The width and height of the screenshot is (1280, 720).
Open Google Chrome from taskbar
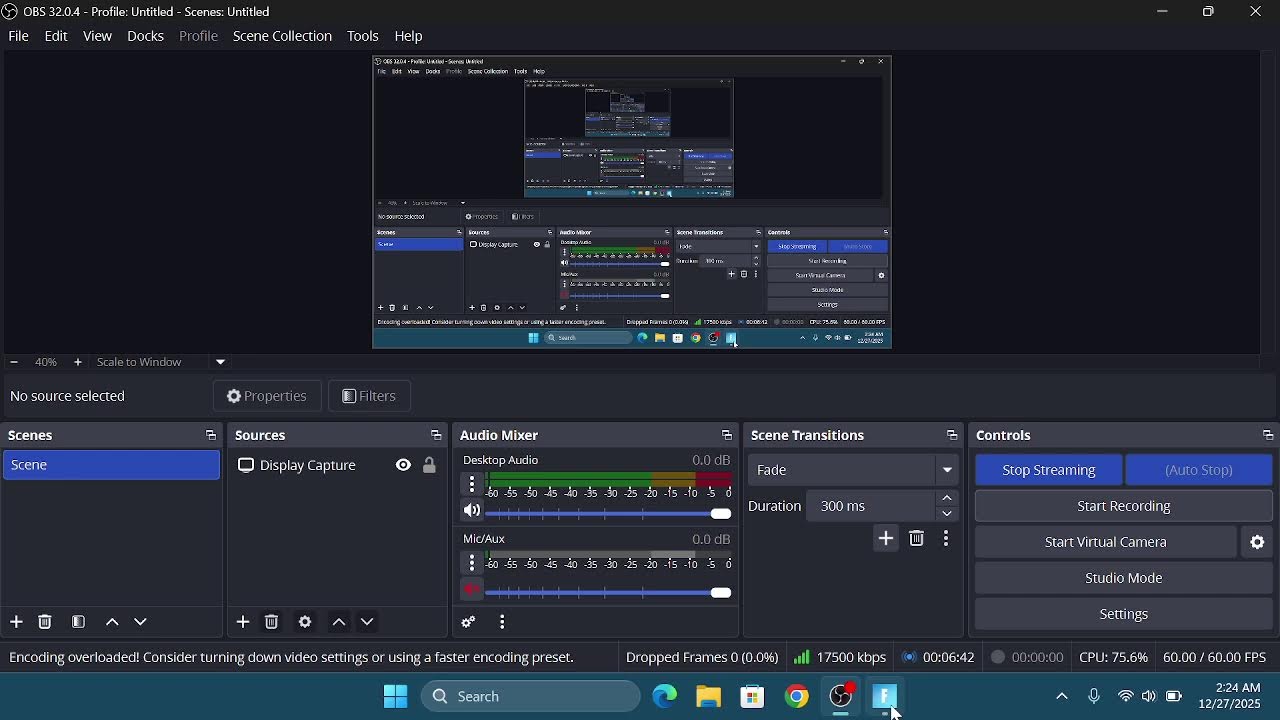[797, 697]
